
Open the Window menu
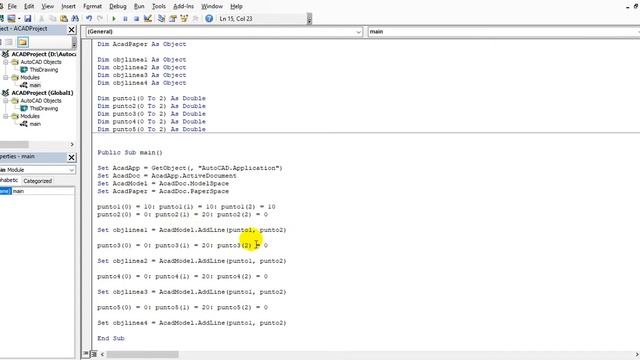coord(212,6)
